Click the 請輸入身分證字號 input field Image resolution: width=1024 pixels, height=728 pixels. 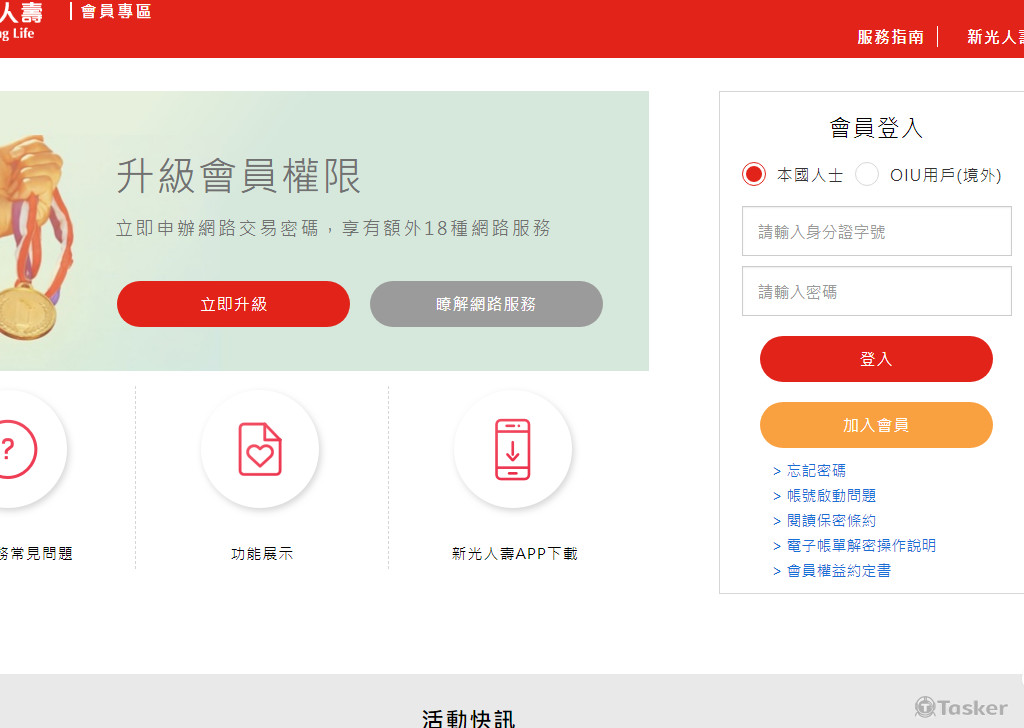876,232
